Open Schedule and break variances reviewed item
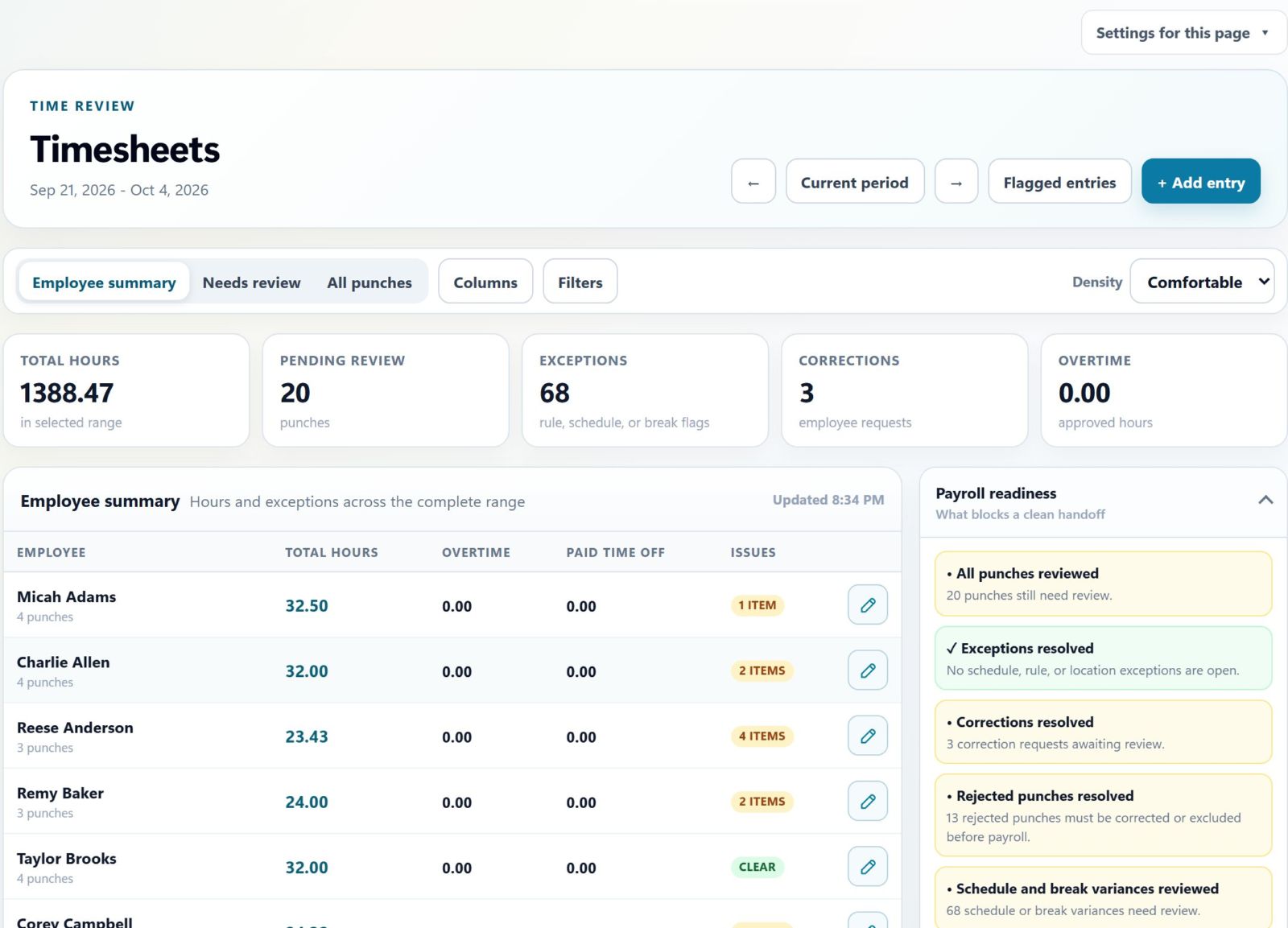This screenshot has height=928, width=1288. (1104, 898)
